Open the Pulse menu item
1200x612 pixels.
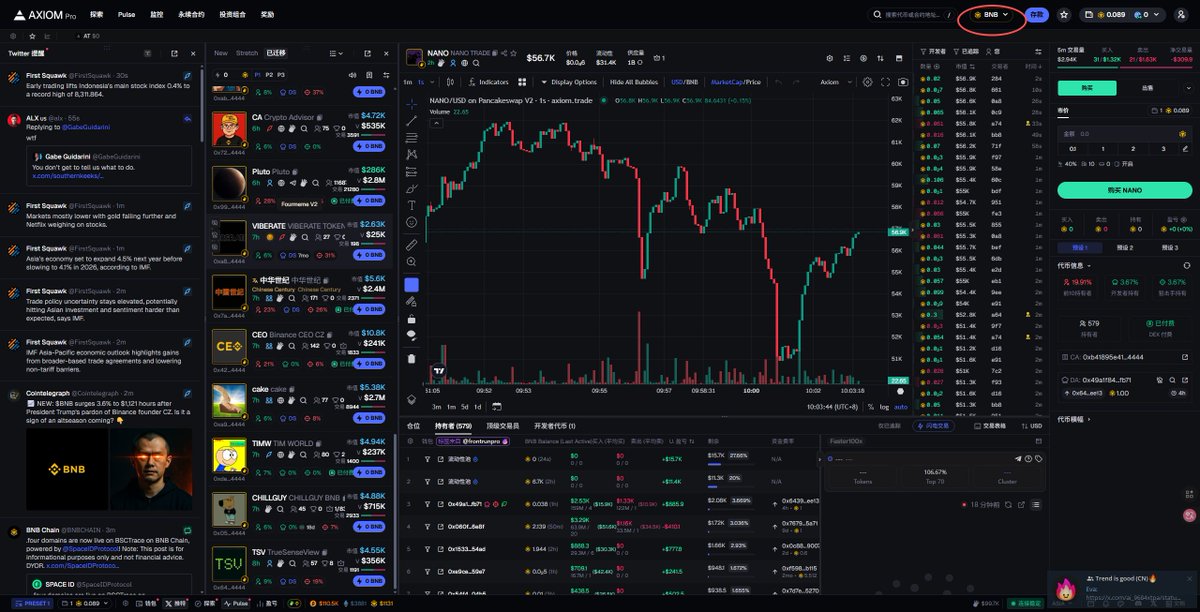click(126, 15)
